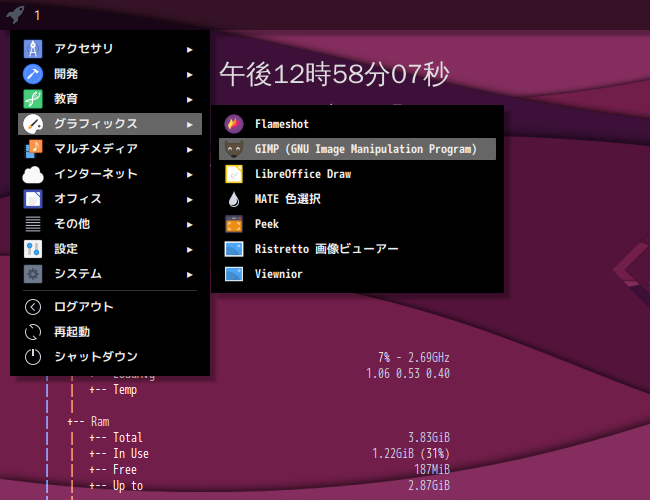Choose ログアウト from the menu
Image resolution: width=650 pixels, height=500 pixels.
tap(110, 307)
